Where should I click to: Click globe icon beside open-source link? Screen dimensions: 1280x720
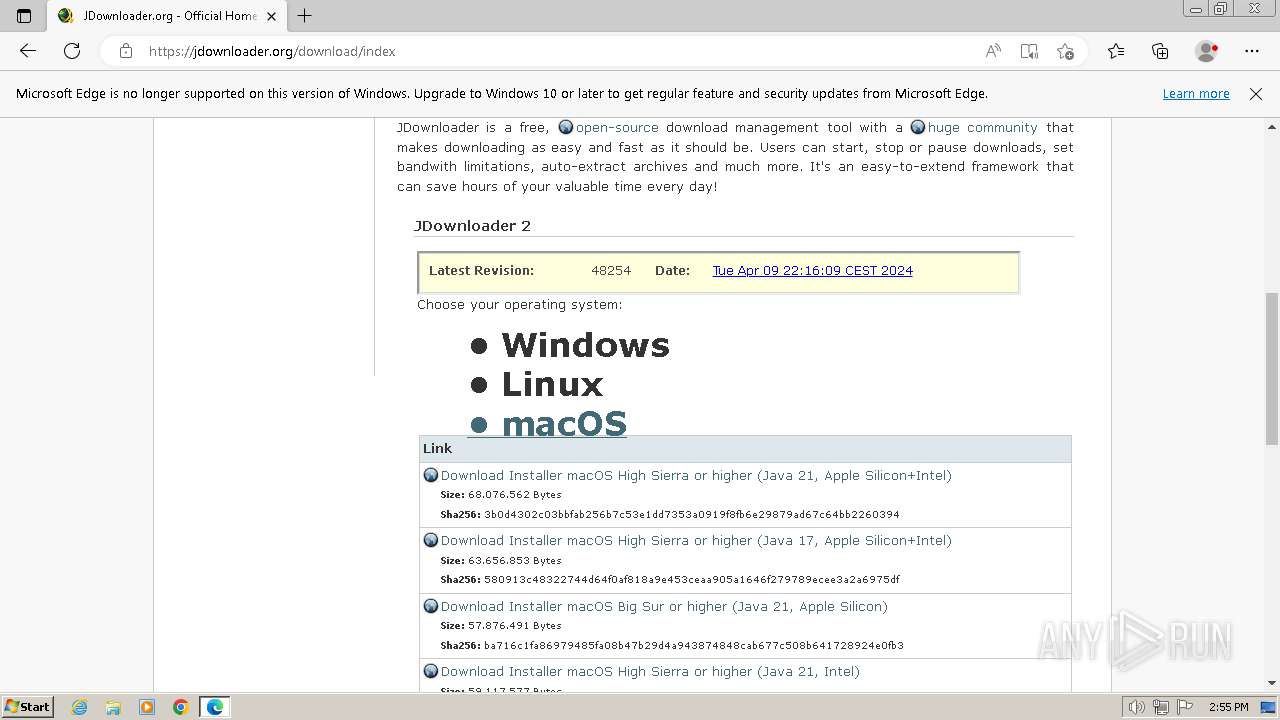tap(566, 127)
